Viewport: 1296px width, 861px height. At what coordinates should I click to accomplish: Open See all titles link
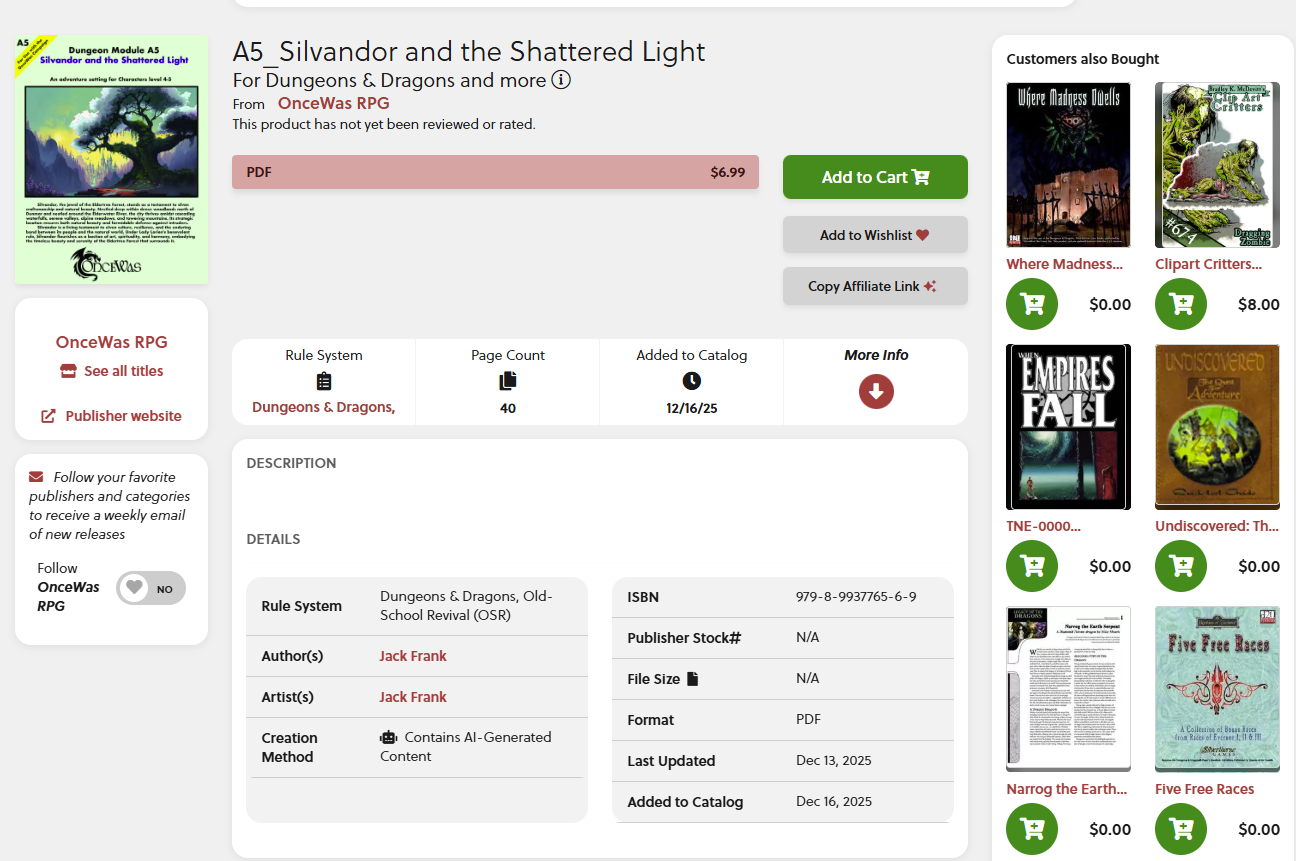point(112,371)
